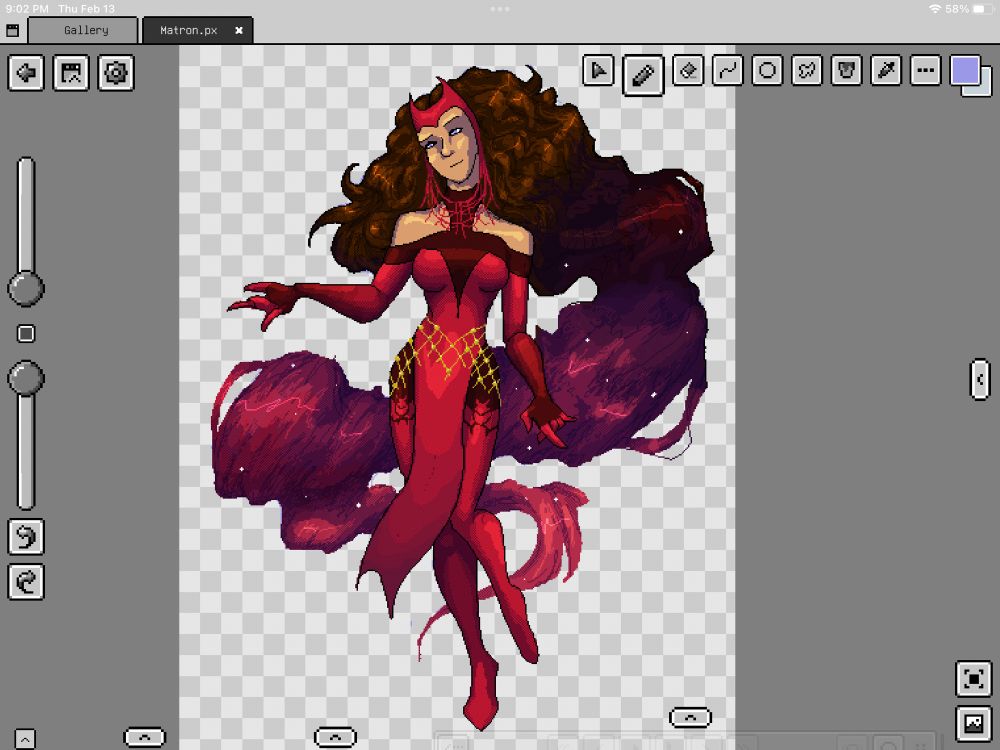The image size is (1000, 750).
Task: Select the Paint Bucket fill tool
Action: point(846,71)
